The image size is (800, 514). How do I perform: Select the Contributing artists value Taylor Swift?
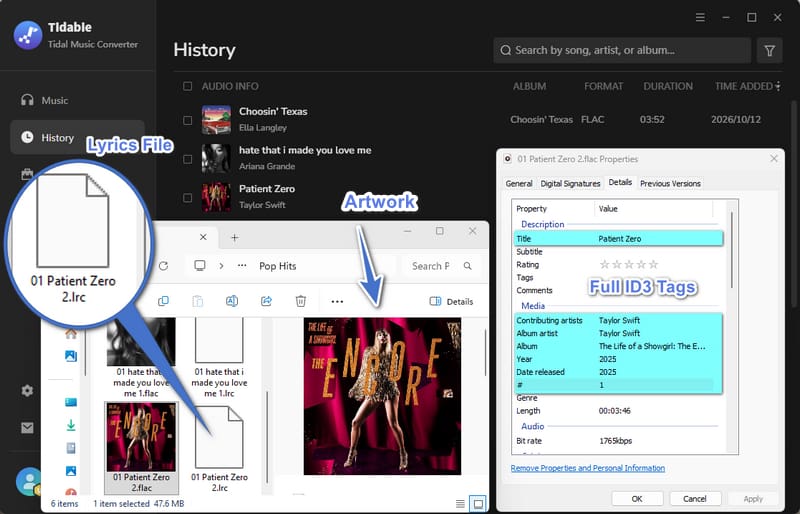(x=619, y=320)
